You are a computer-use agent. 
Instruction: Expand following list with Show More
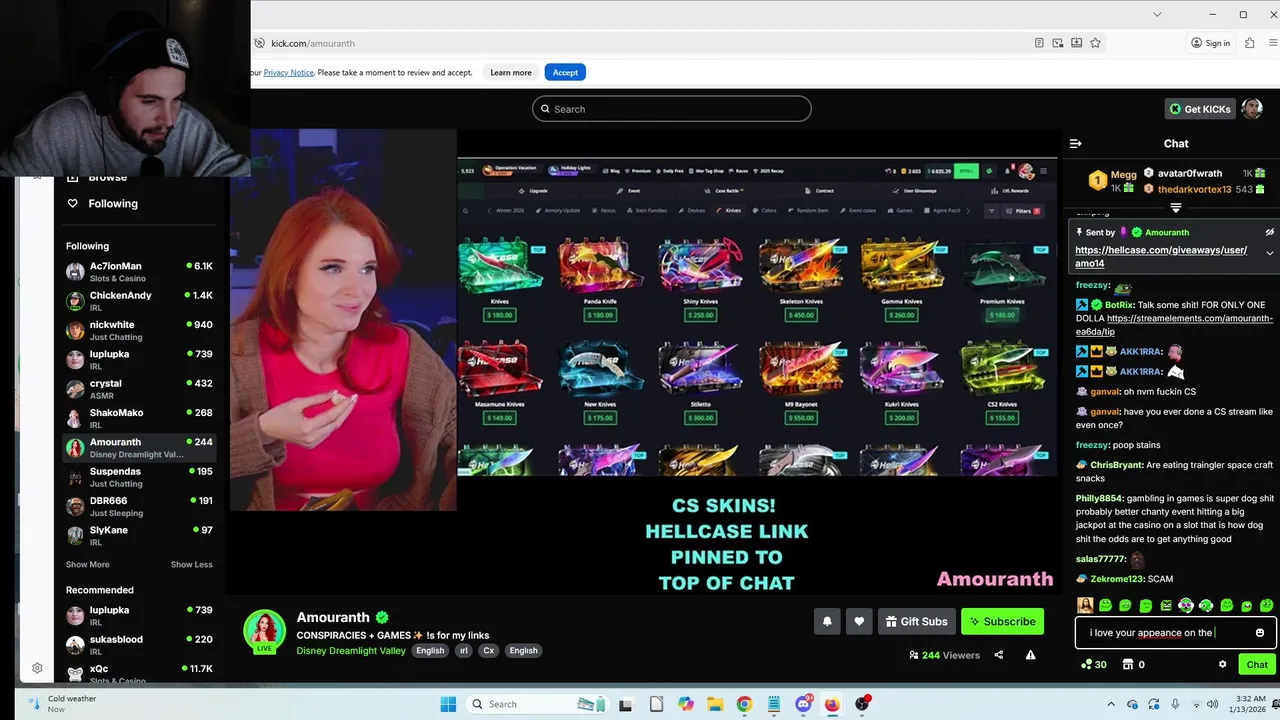[x=87, y=564]
